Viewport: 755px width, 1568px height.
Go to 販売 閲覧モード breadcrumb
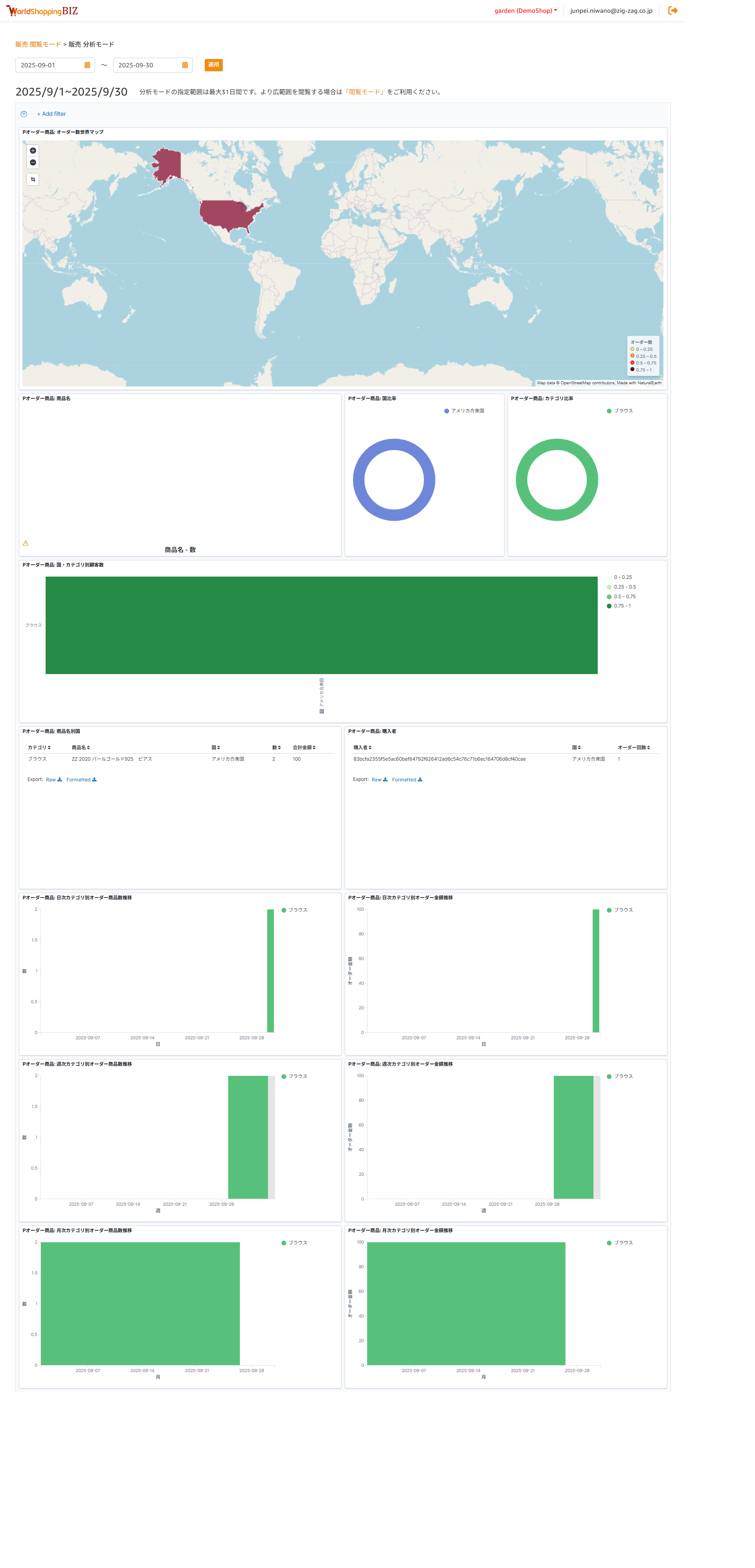click(x=38, y=44)
